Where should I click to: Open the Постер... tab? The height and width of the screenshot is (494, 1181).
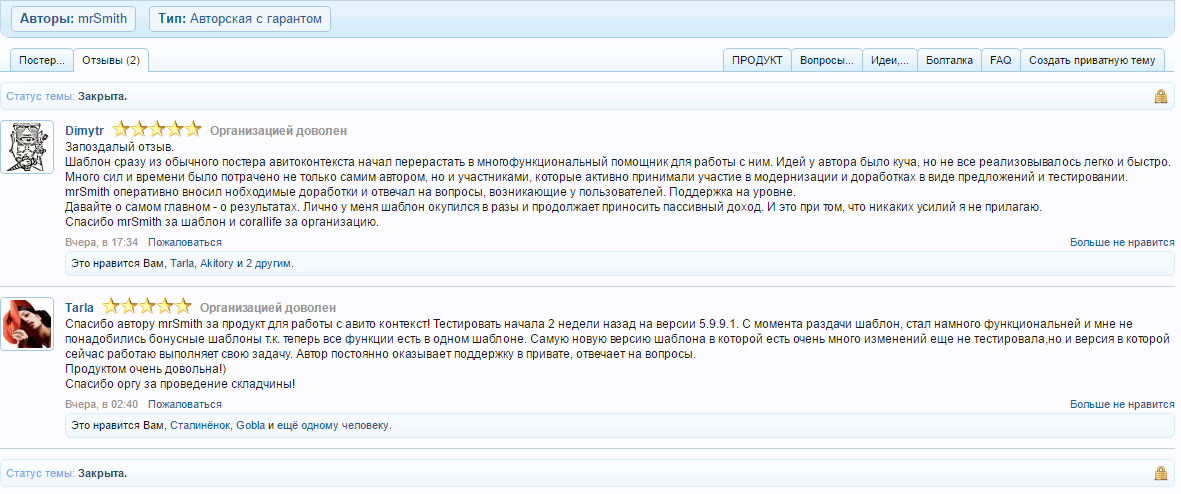pos(42,60)
